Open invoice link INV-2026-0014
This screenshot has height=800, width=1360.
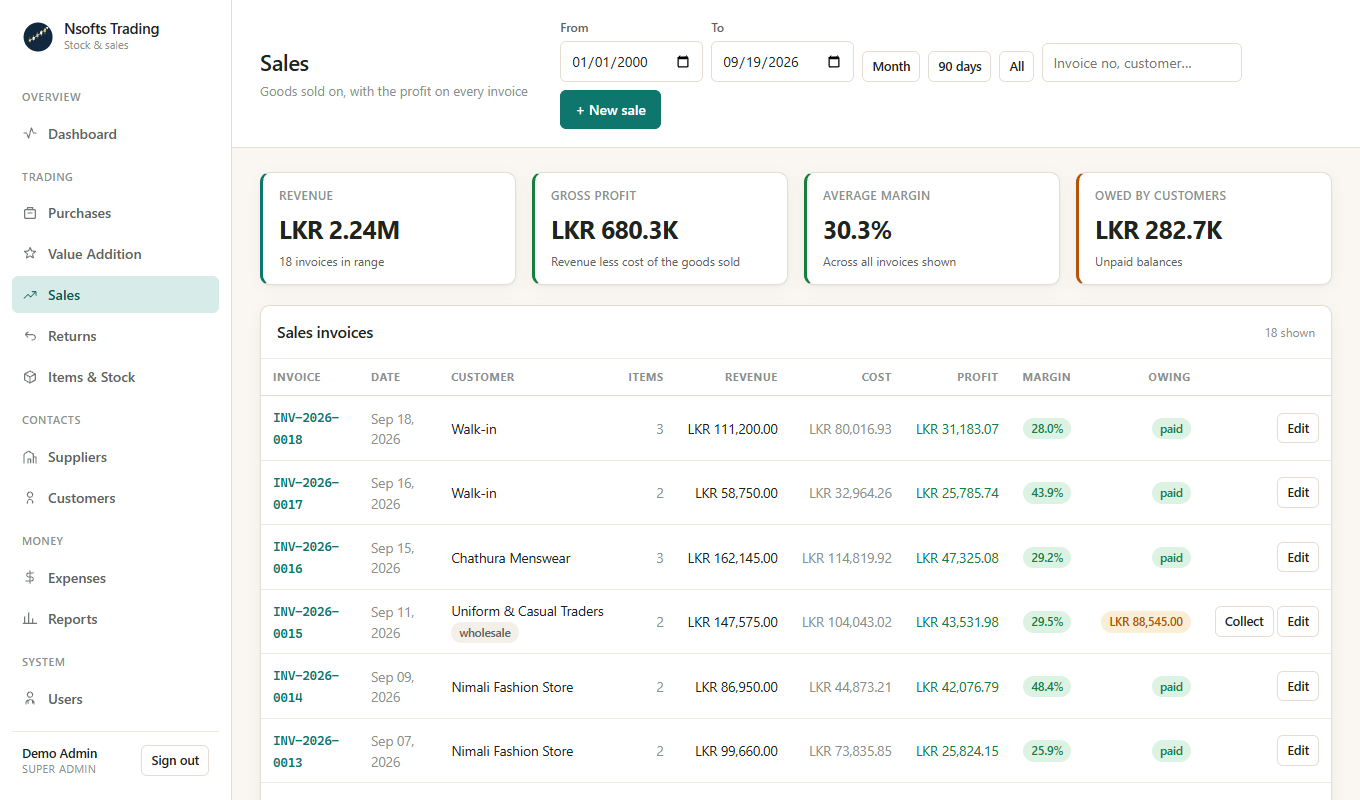pos(306,686)
